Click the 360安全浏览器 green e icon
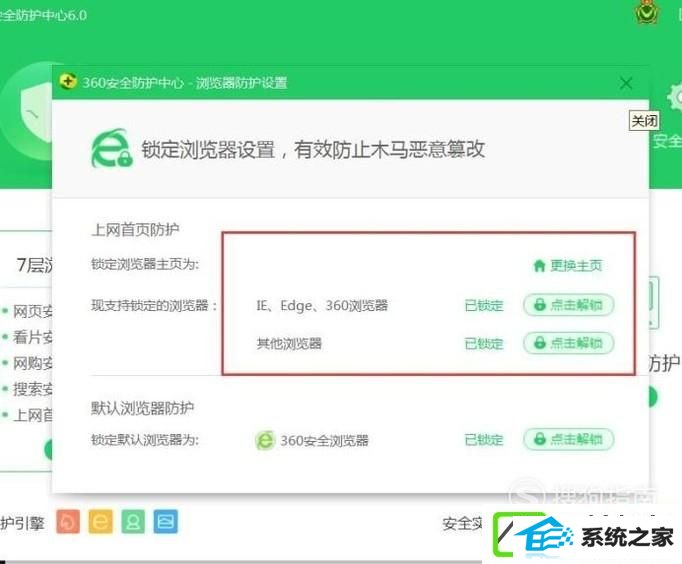This screenshot has height=564, width=682. click(265, 441)
